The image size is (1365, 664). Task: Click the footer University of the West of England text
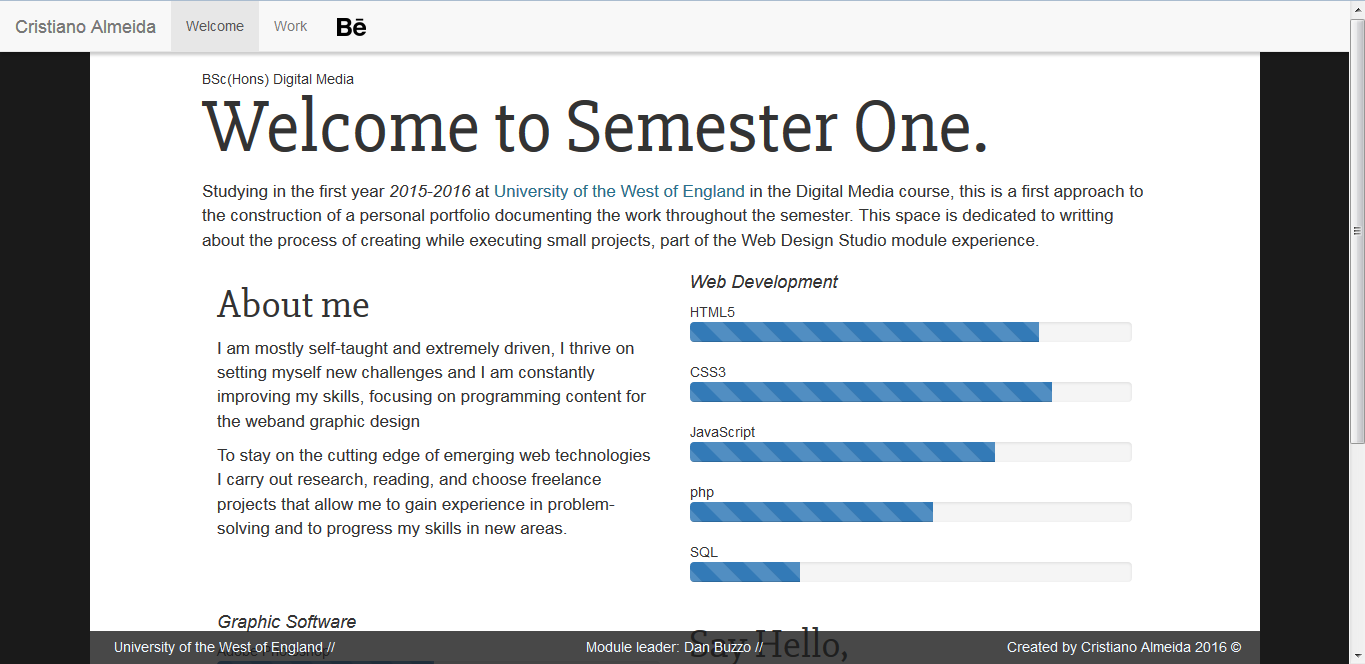click(224, 647)
